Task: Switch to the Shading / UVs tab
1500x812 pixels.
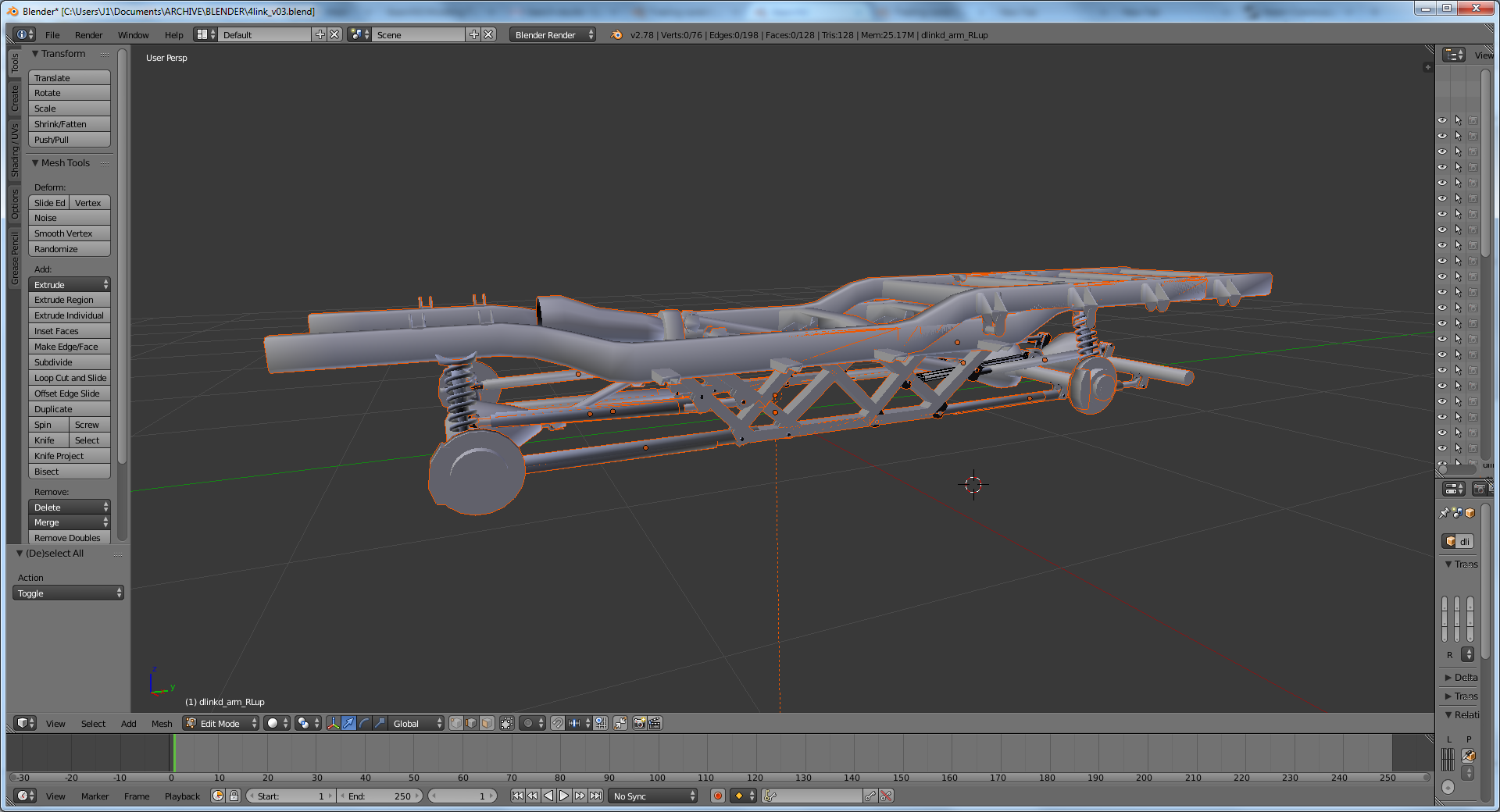Action: click(x=14, y=150)
